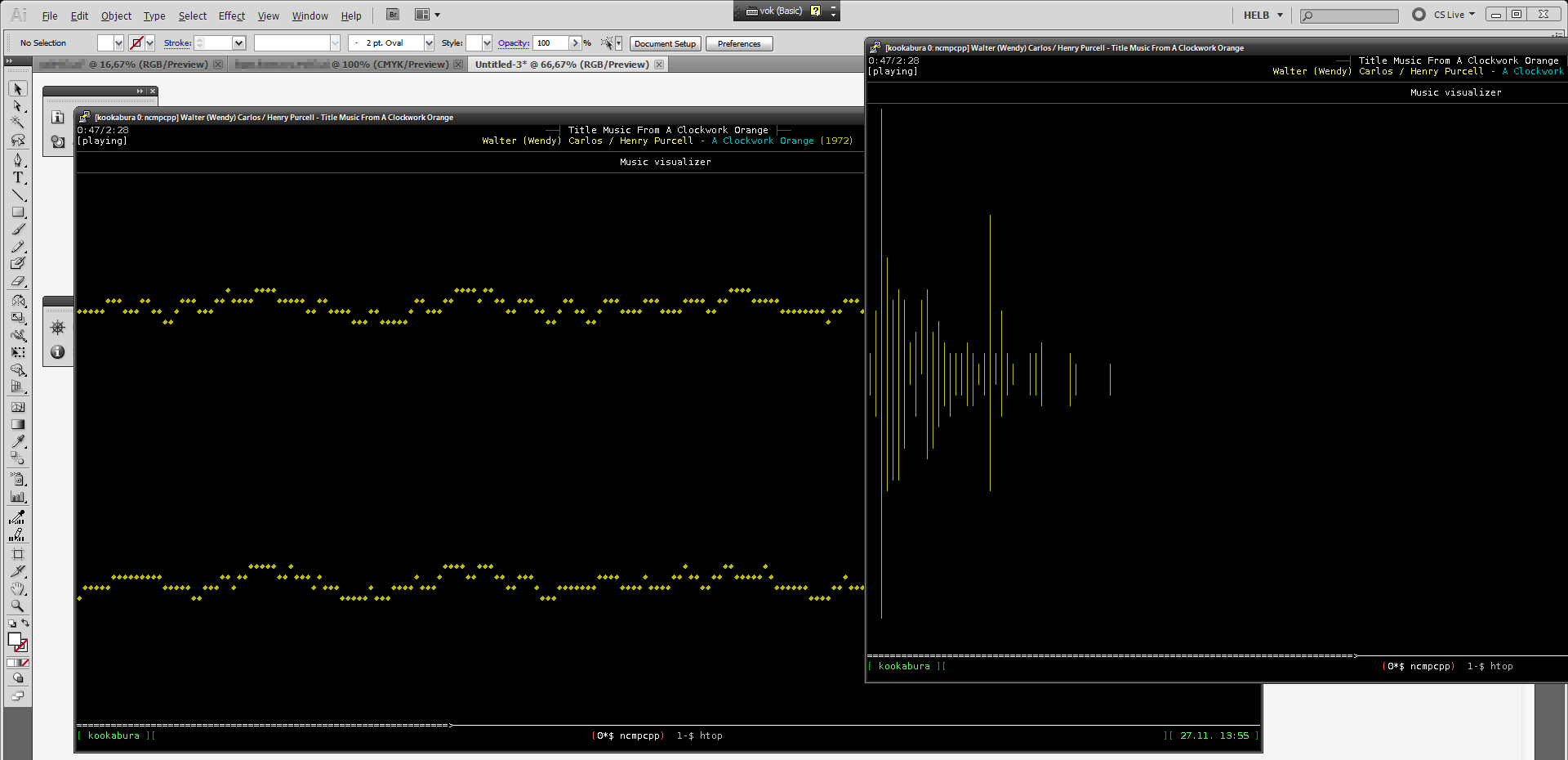This screenshot has width=1568, height=760.
Task: Select the Scale tool
Action: pyautogui.click(x=18, y=318)
